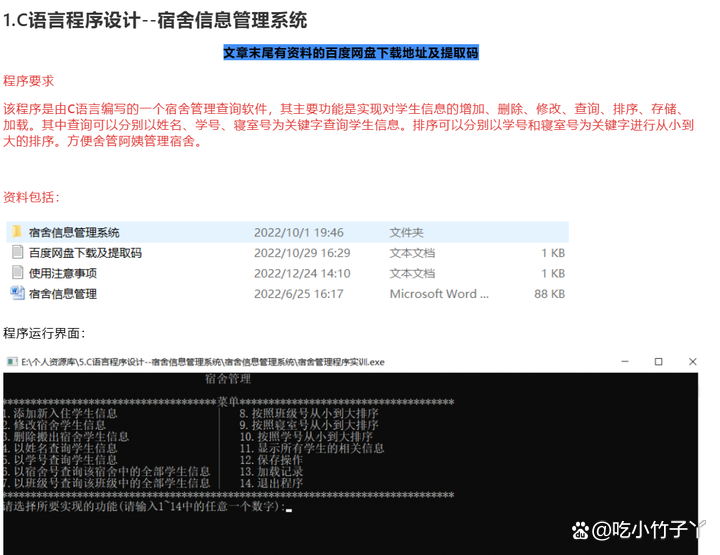The width and height of the screenshot is (720, 555).
Task: Click the file name 宿舍信息管理
Action: click(63, 294)
